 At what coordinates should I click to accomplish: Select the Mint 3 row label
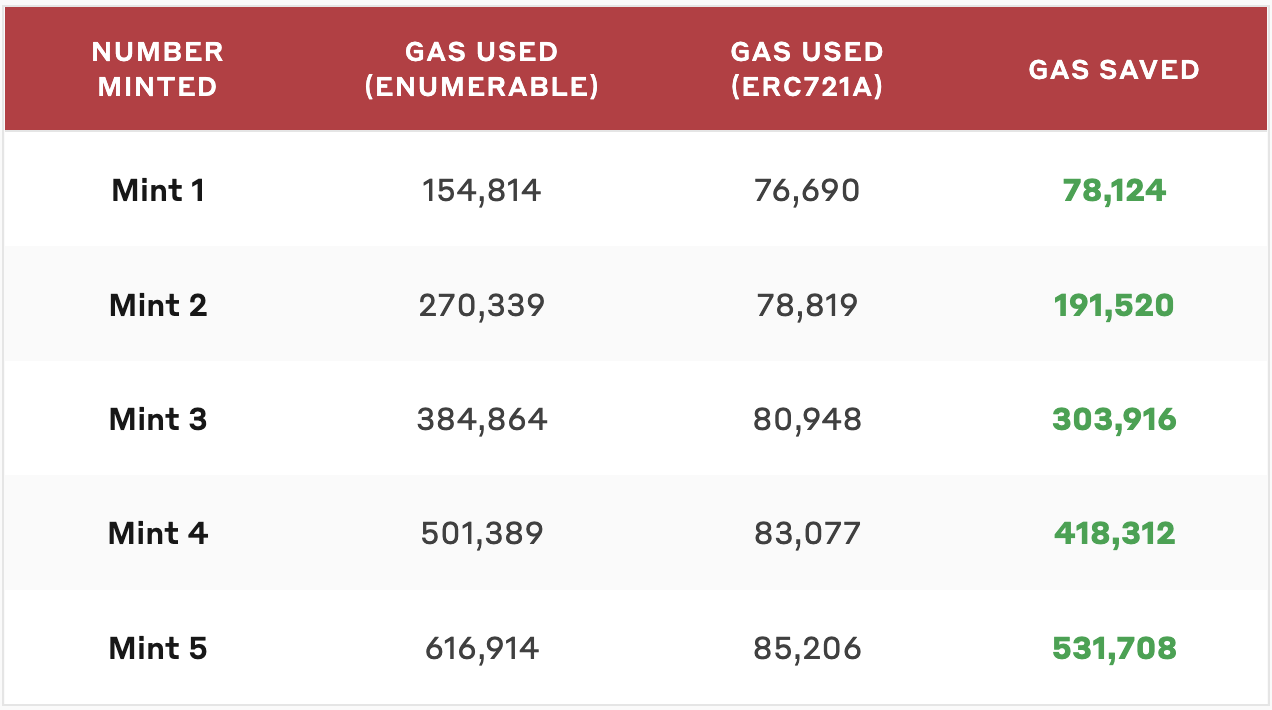pyautogui.click(x=158, y=419)
